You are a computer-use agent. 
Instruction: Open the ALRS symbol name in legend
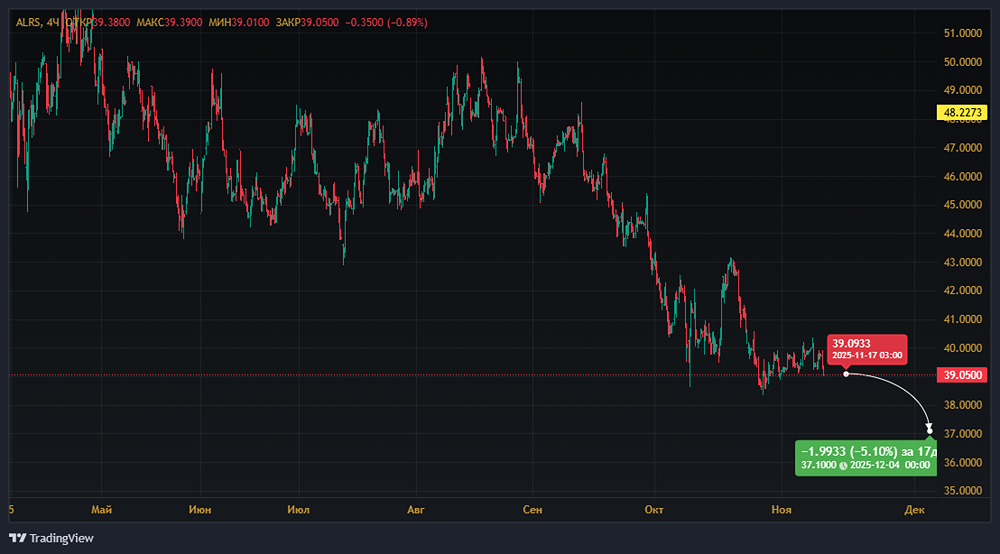29,21
